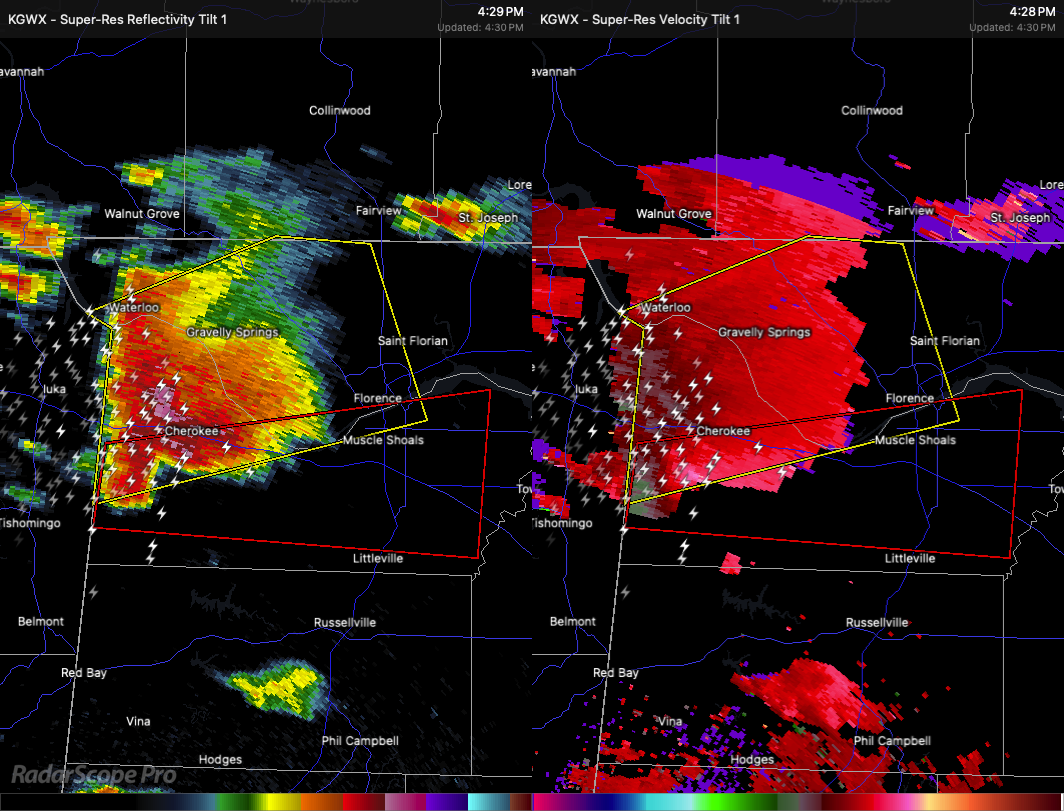Click Russellville in the reflectivity panel
Viewport: 1064px width, 811px height.
pos(345,623)
